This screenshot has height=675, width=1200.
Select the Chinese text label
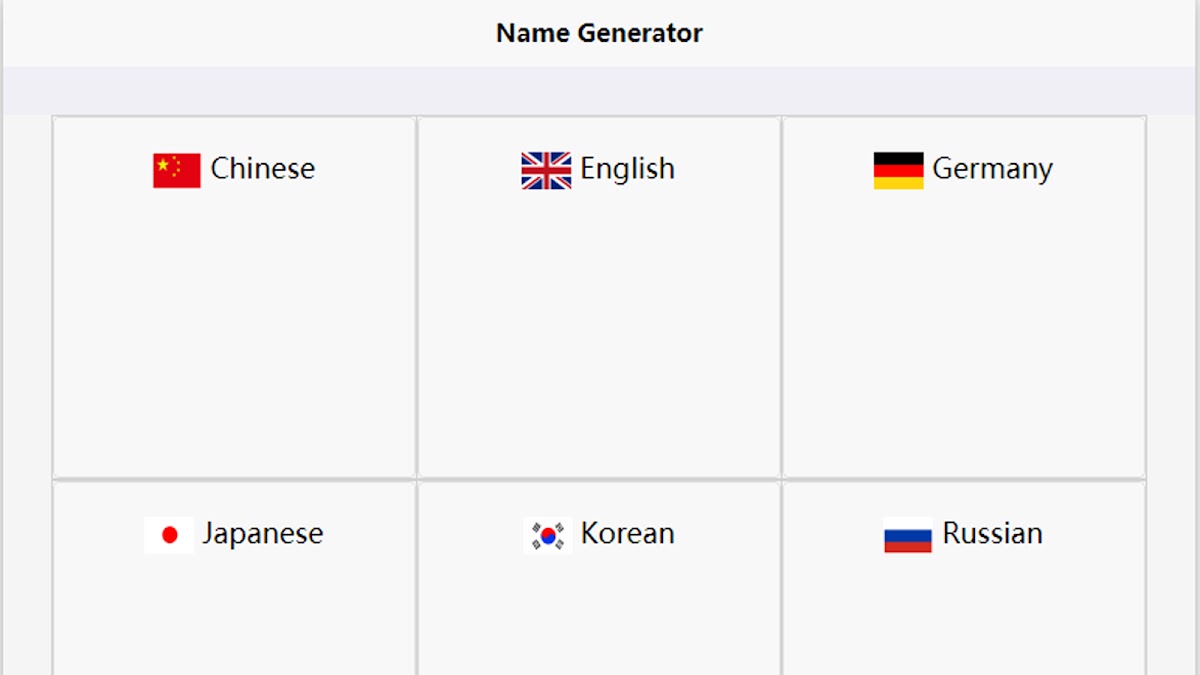pos(262,169)
